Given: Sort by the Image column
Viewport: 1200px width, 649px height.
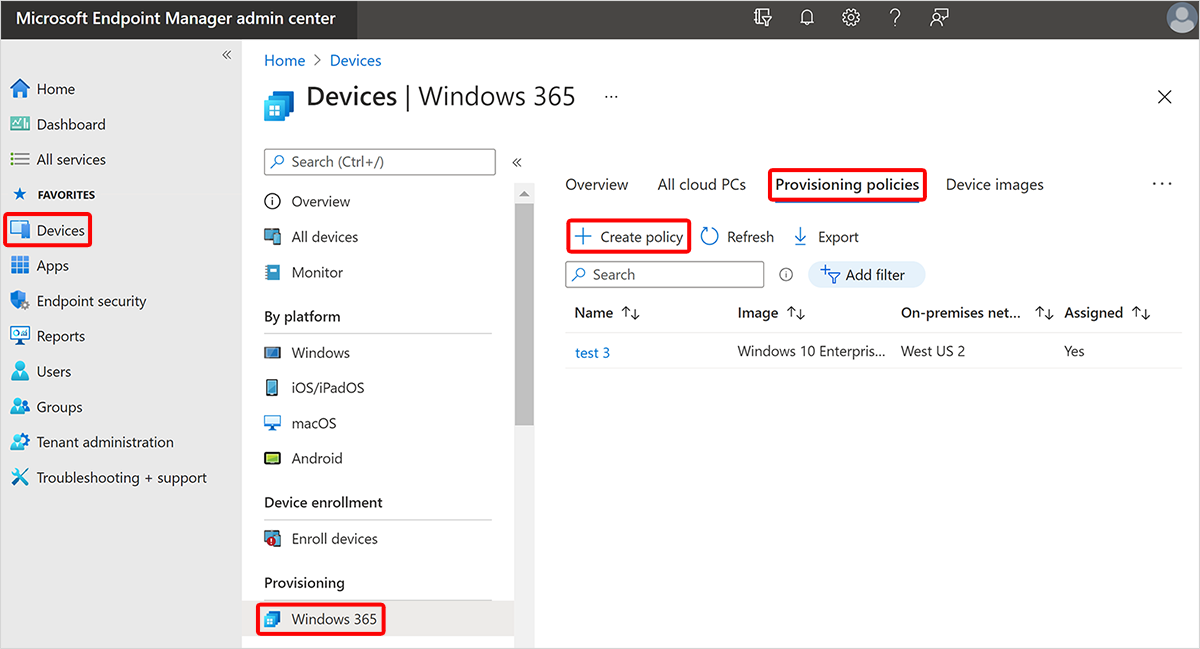Looking at the screenshot, I should click(772, 313).
